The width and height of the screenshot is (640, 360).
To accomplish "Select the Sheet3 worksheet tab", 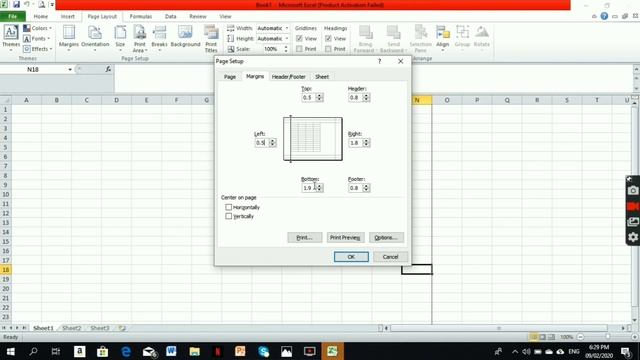I will [x=100, y=328].
